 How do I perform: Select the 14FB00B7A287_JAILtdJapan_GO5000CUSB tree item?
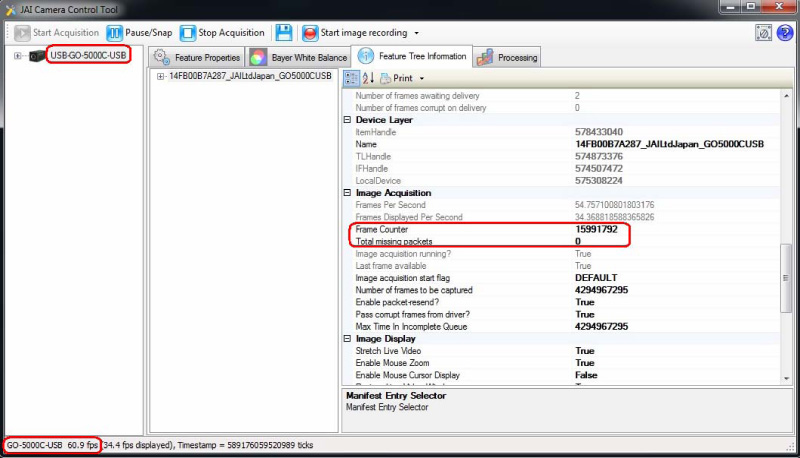250,76
